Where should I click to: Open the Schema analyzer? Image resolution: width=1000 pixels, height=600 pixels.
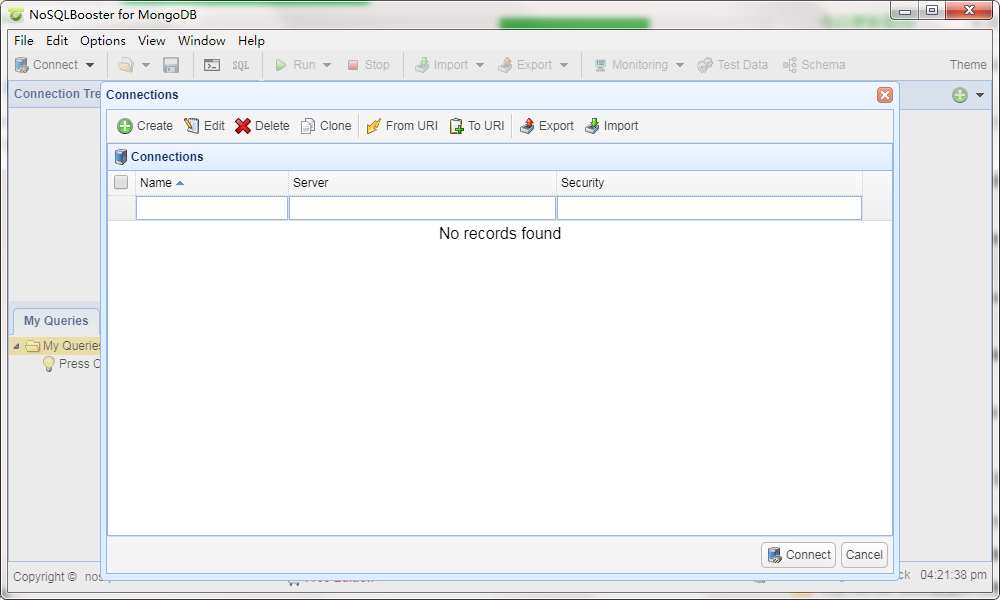pos(814,64)
